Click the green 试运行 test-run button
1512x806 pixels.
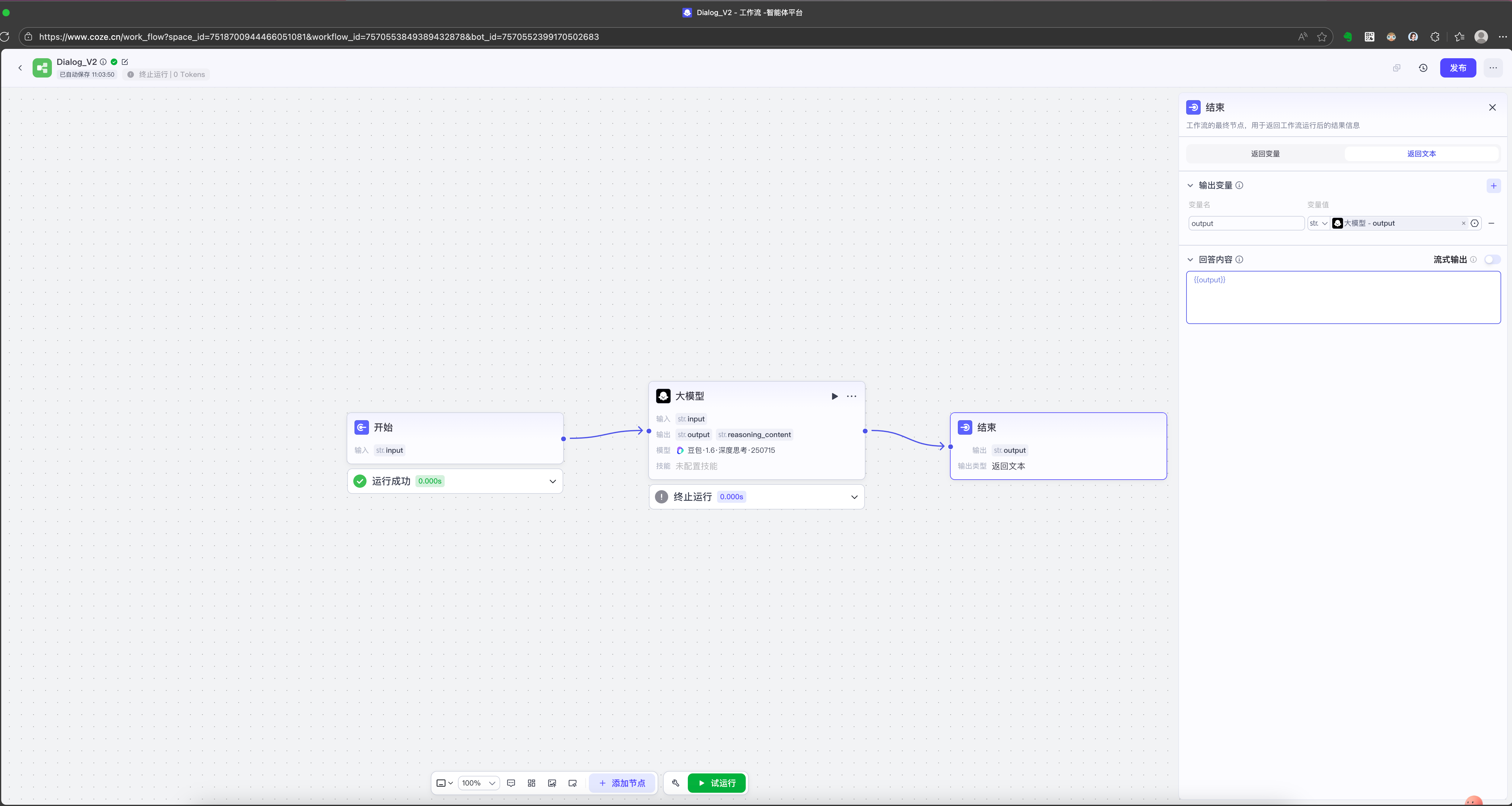[717, 783]
